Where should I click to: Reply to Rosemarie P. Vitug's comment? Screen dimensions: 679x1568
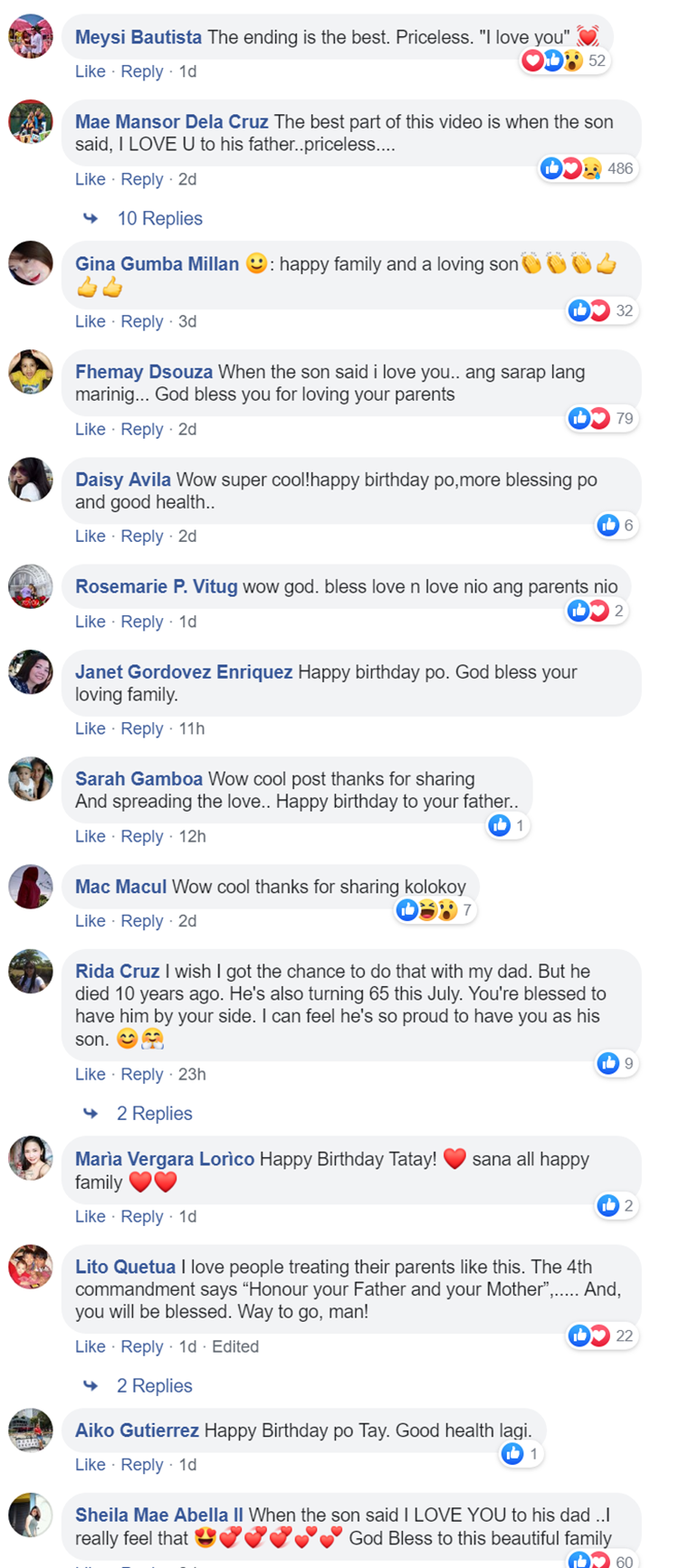(142, 622)
